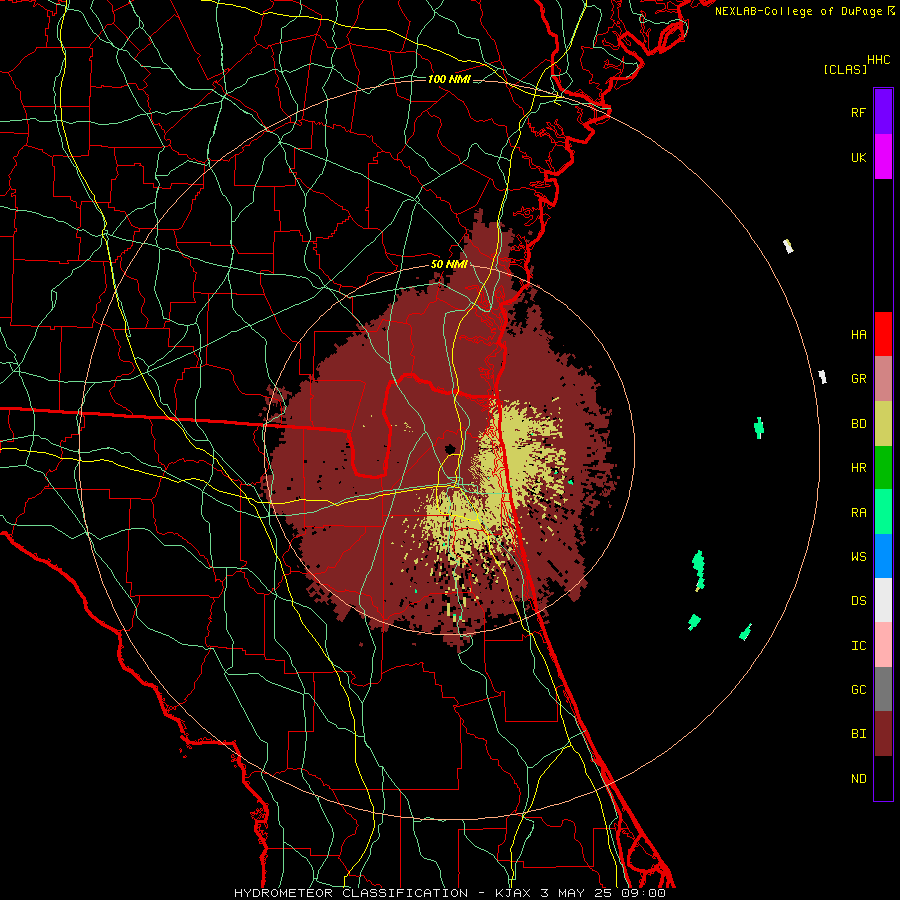Click the UK magenta legend swatch
The width and height of the screenshot is (900, 900).
pyautogui.click(x=883, y=157)
